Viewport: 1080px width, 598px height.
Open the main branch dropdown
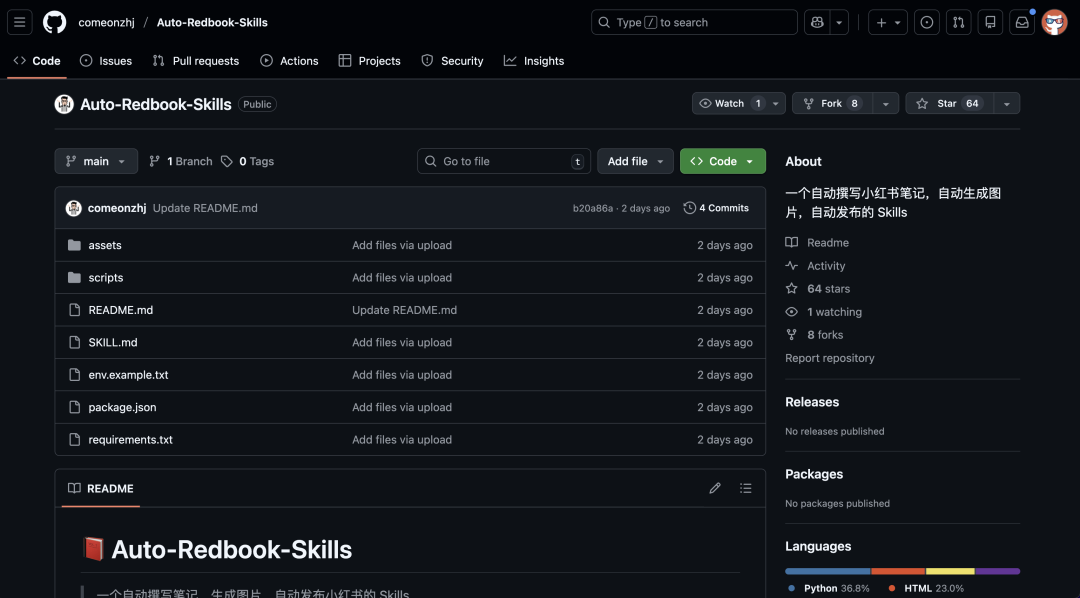pos(96,161)
